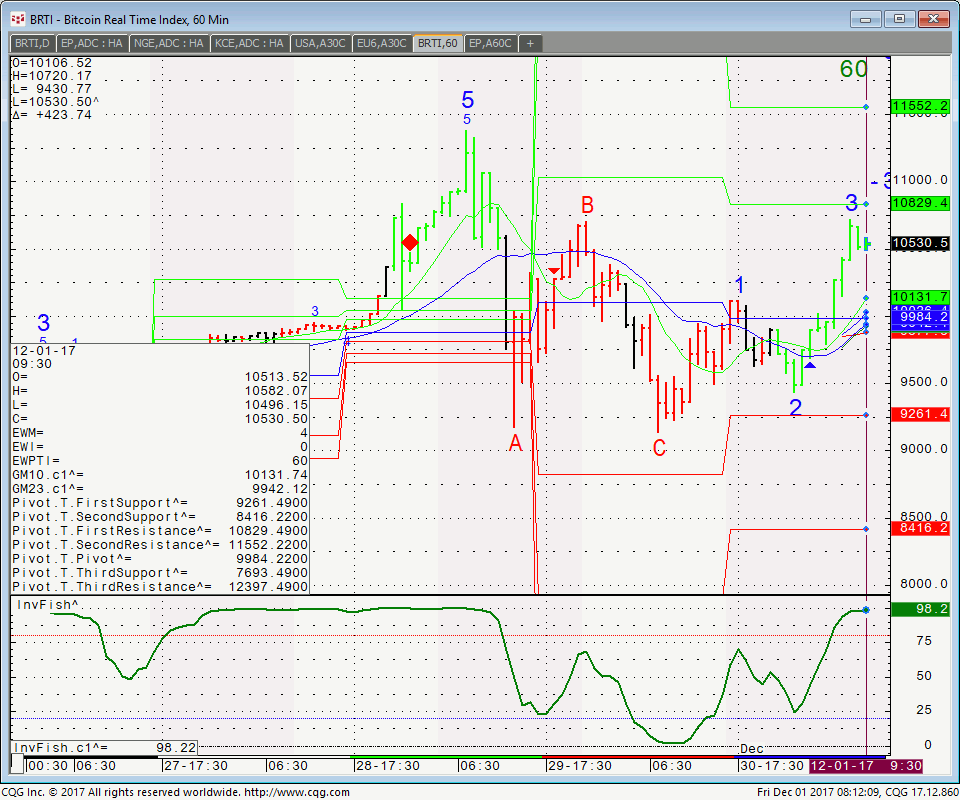
Task: Switch to KCE,ADC : HA tab
Action: pos(249,43)
